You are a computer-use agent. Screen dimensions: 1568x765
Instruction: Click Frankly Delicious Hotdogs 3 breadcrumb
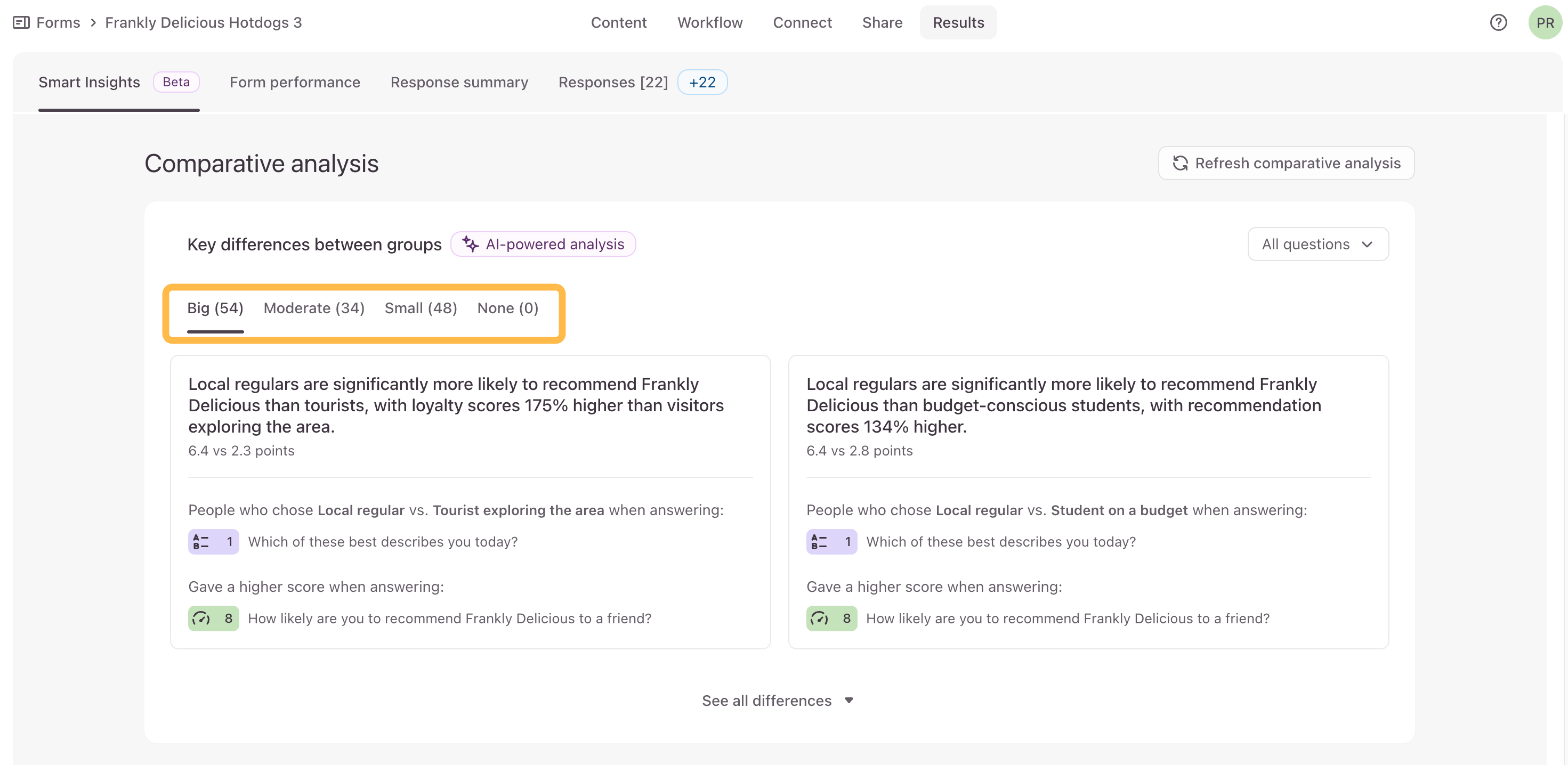[203, 22]
